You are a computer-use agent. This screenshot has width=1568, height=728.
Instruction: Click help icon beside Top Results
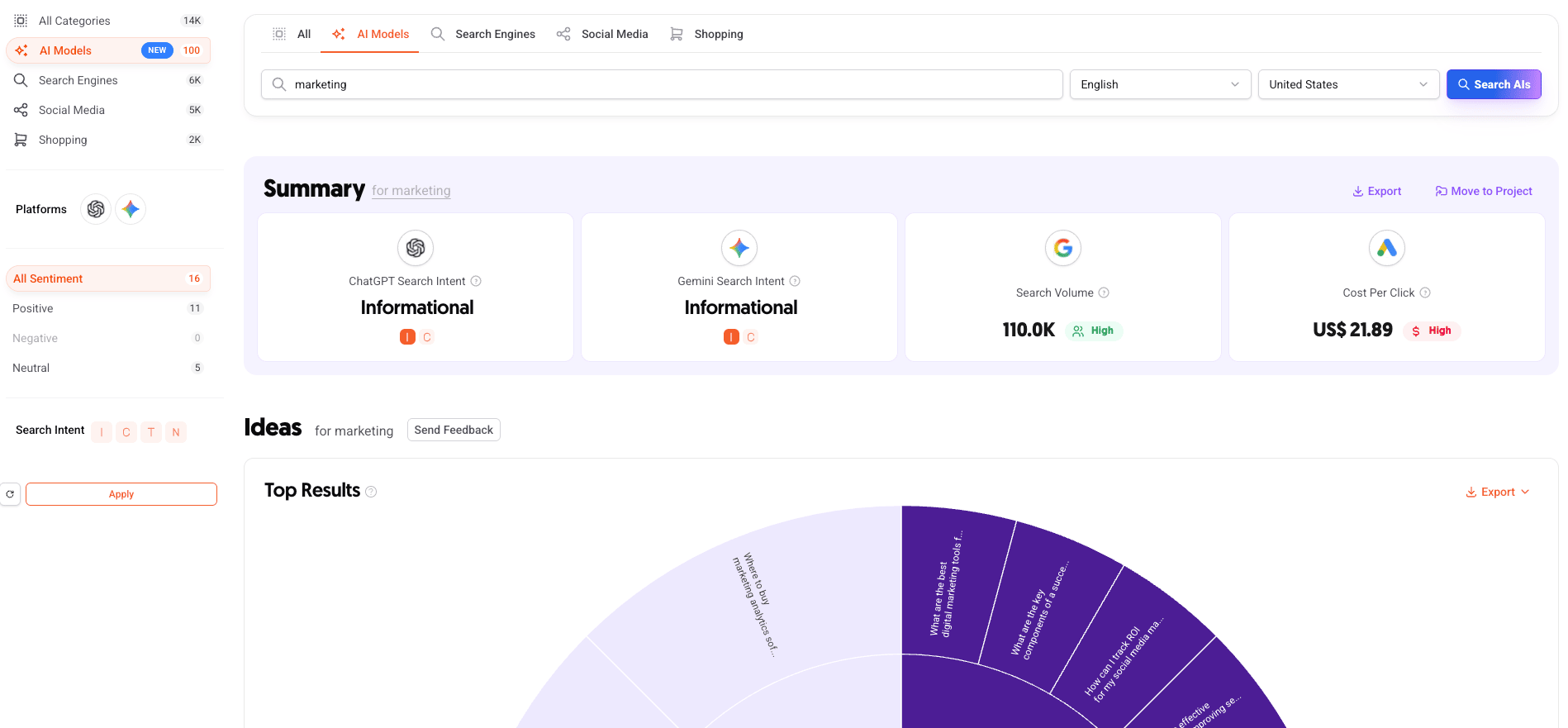point(371,492)
